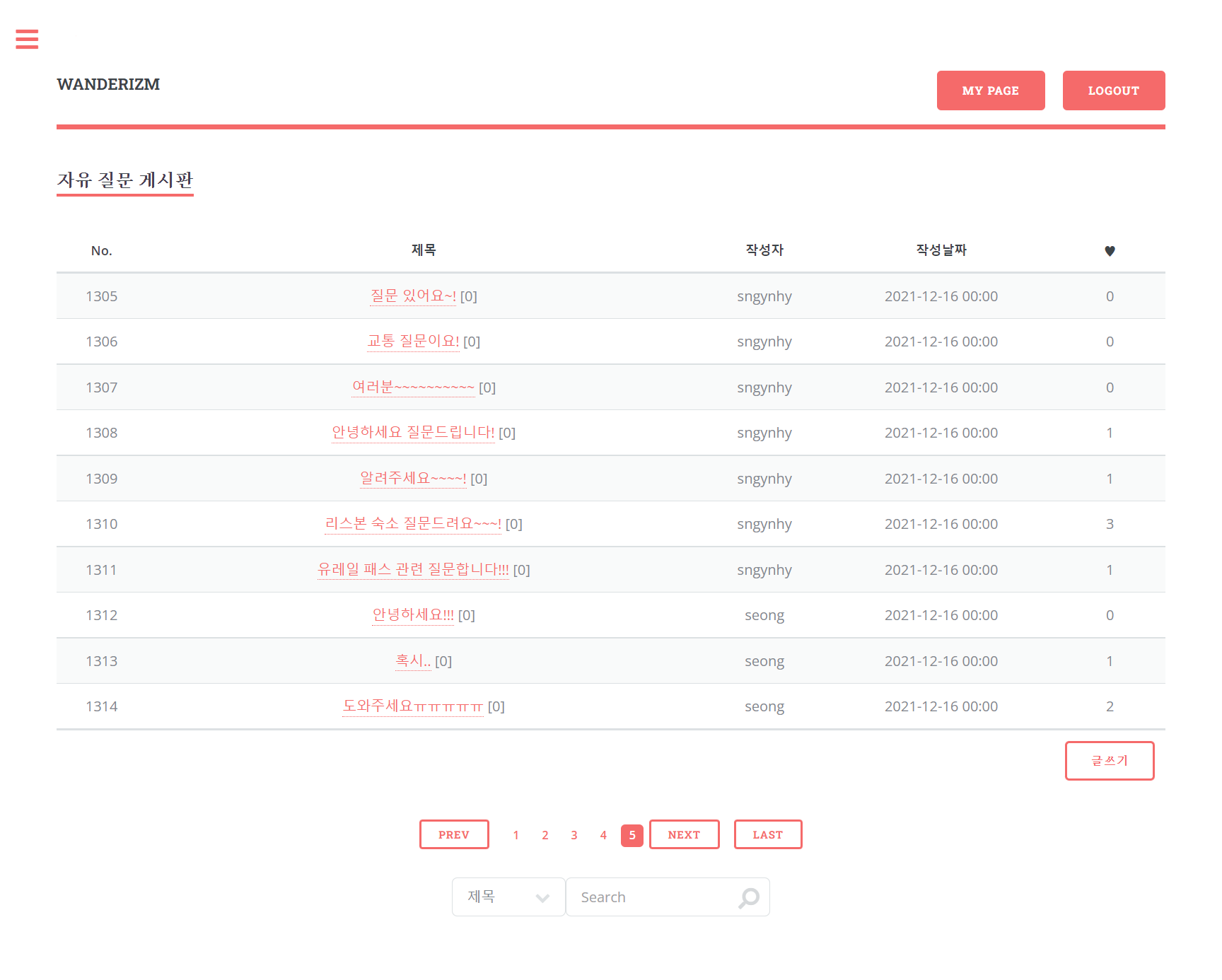The height and width of the screenshot is (980, 1222).
Task: Open post '여러분~~~~~~~~~~~'
Action: [414, 387]
